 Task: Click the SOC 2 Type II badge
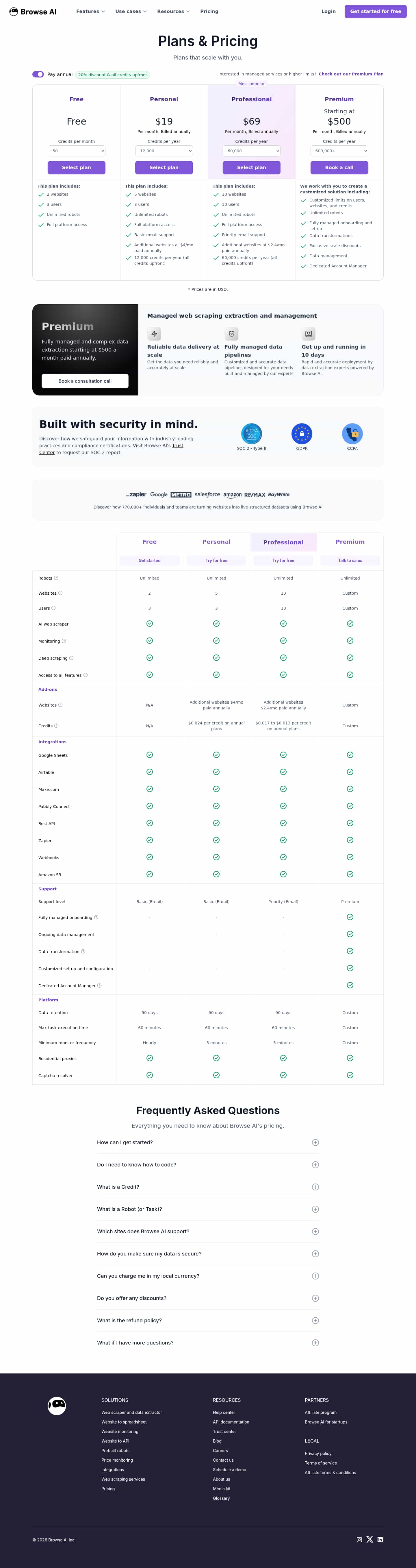[251, 433]
